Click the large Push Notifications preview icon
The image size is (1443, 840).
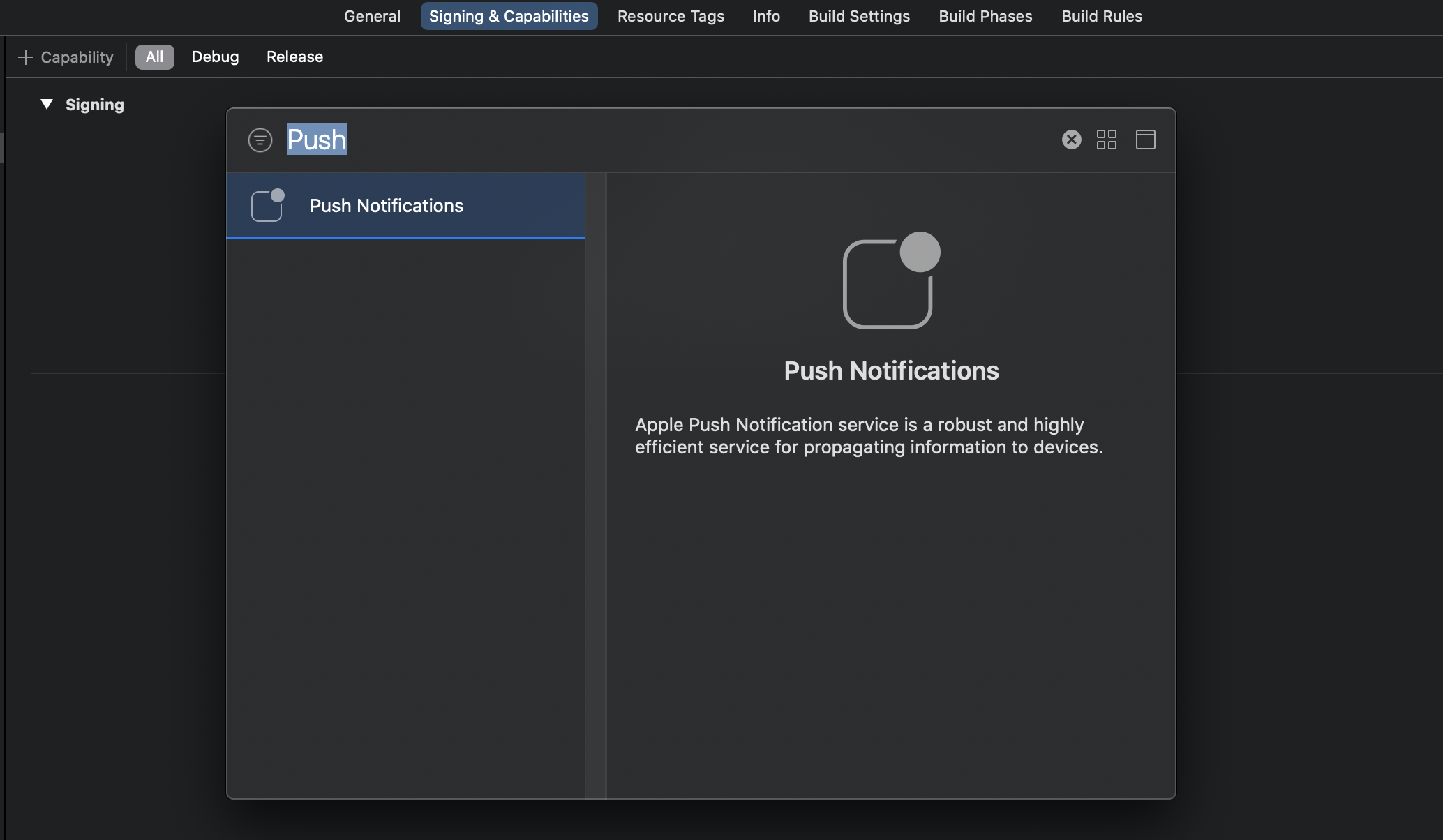pos(891,280)
